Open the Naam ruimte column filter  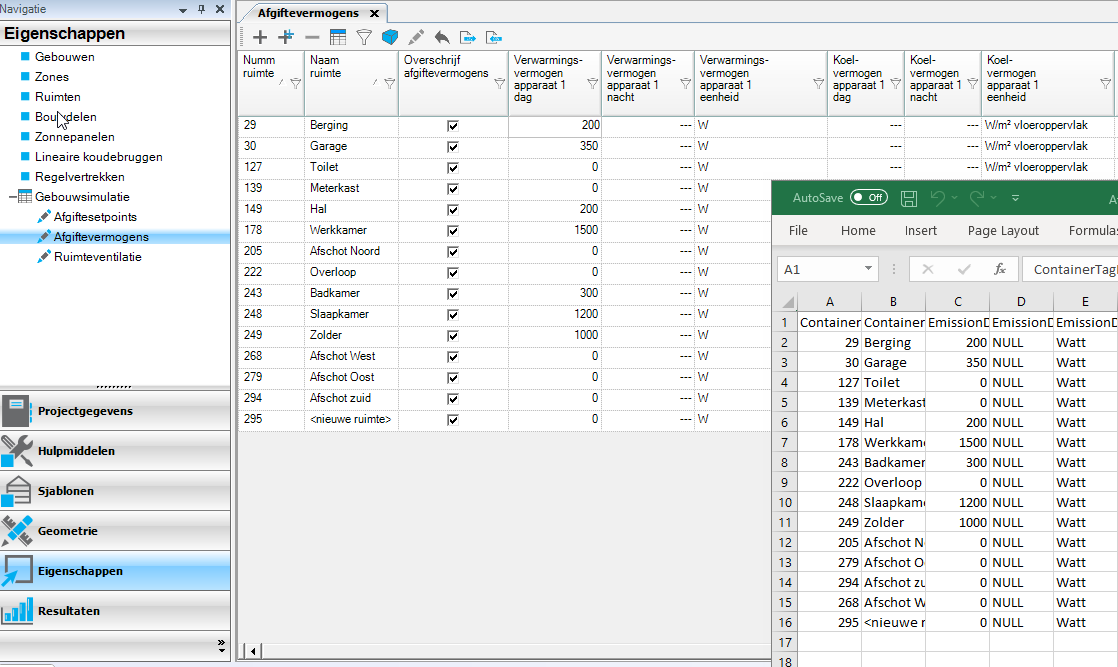(389, 84)
